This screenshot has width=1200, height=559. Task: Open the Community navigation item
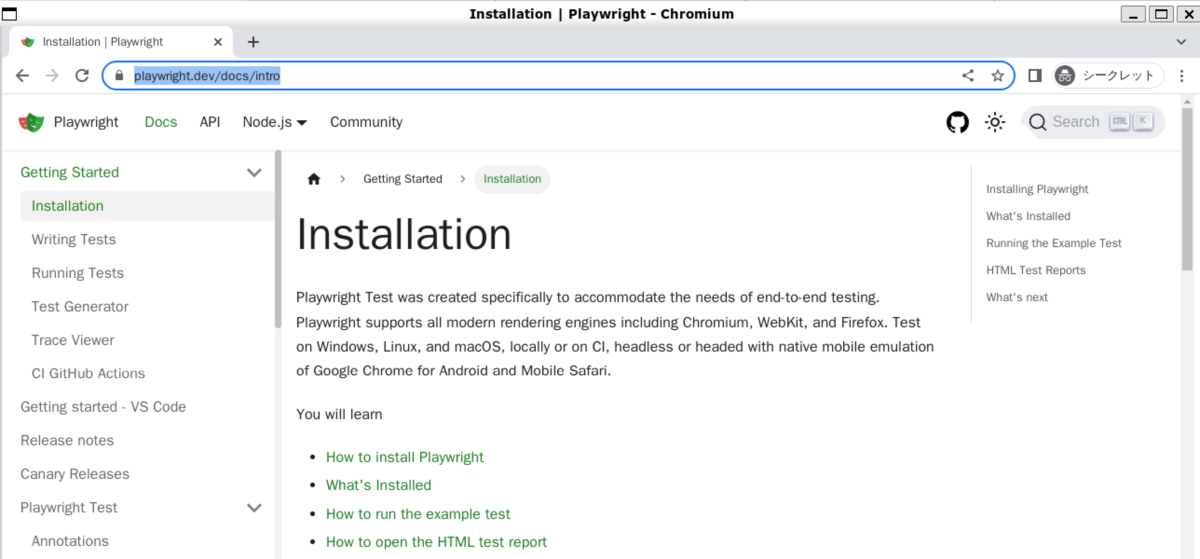pyautogui.click(x=366, y=122)
